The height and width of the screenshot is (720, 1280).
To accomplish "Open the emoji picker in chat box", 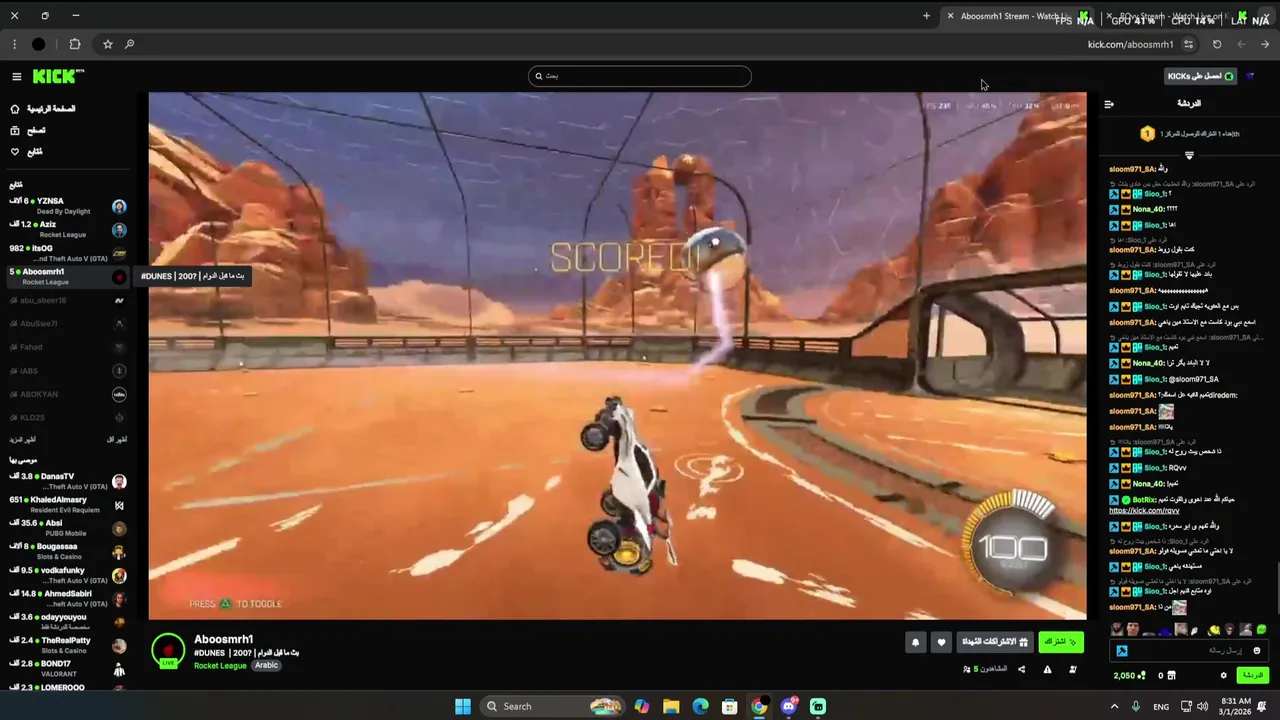I will [x=1257, y=651].
